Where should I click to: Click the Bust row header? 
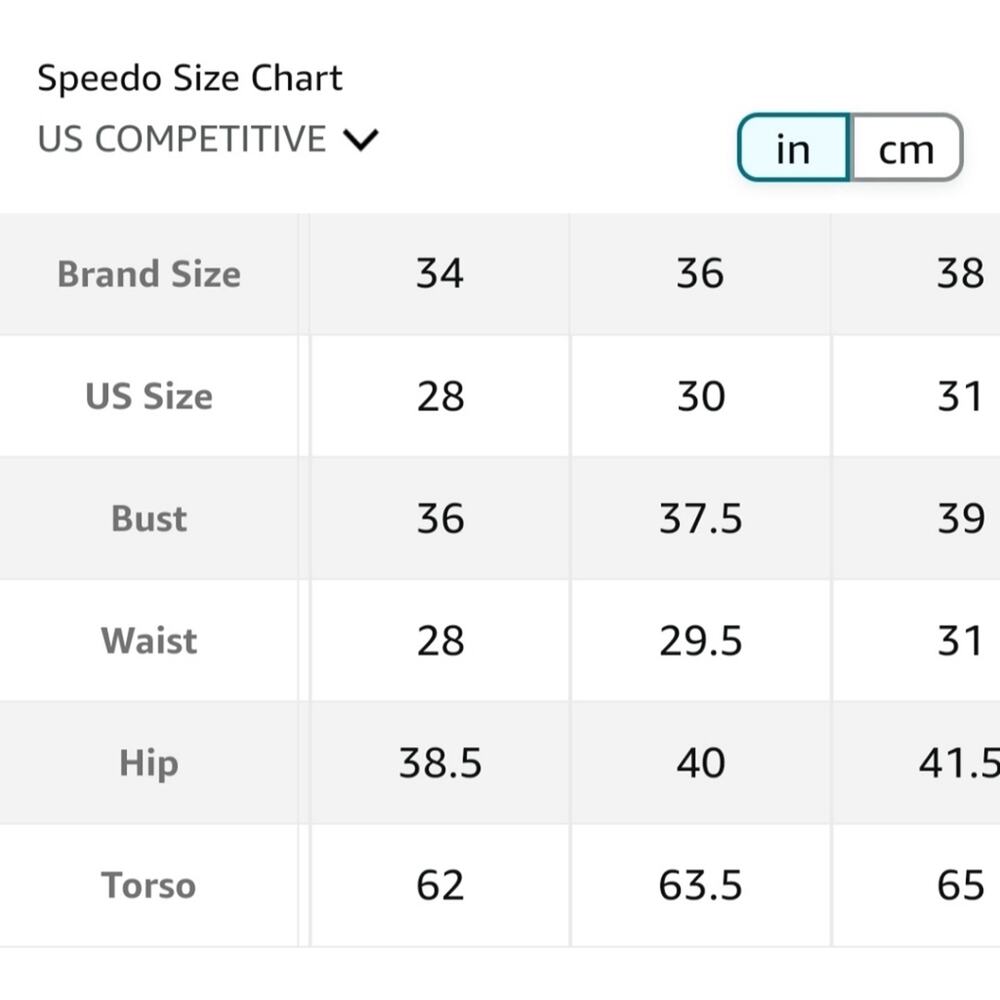[149, 518]
